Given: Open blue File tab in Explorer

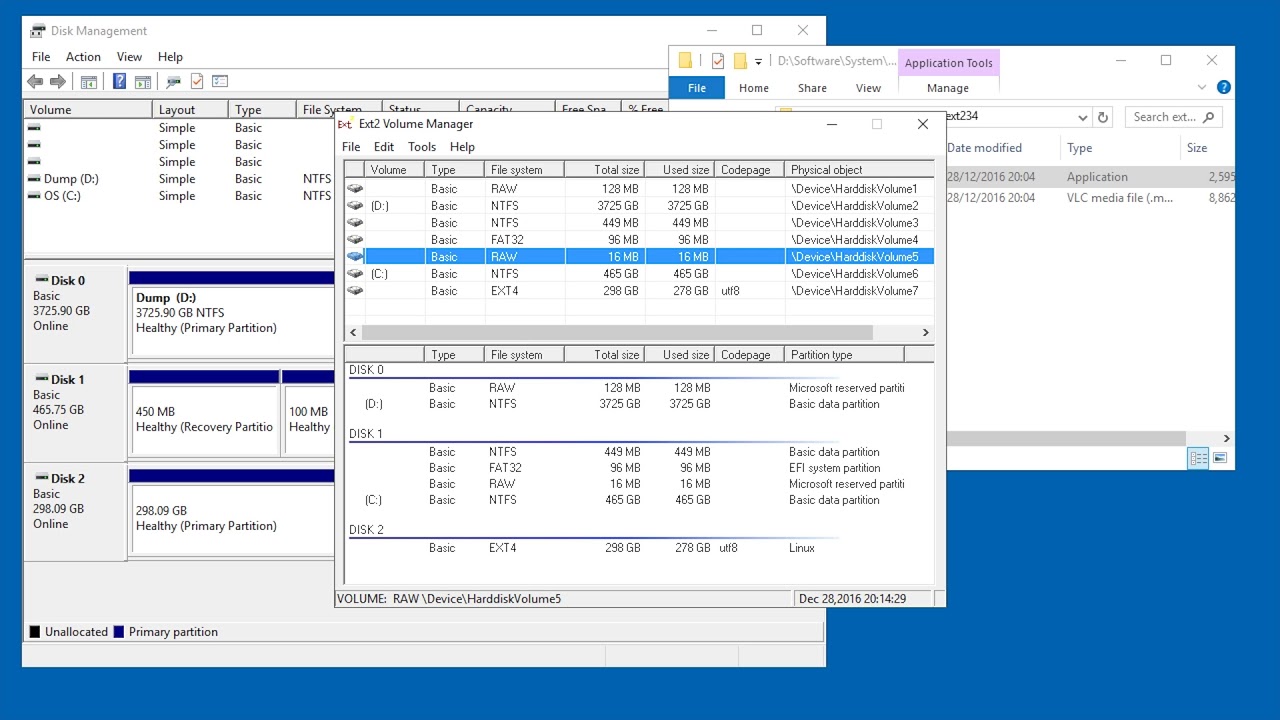Looking at the screenshot, I should (x=697, y=88).
